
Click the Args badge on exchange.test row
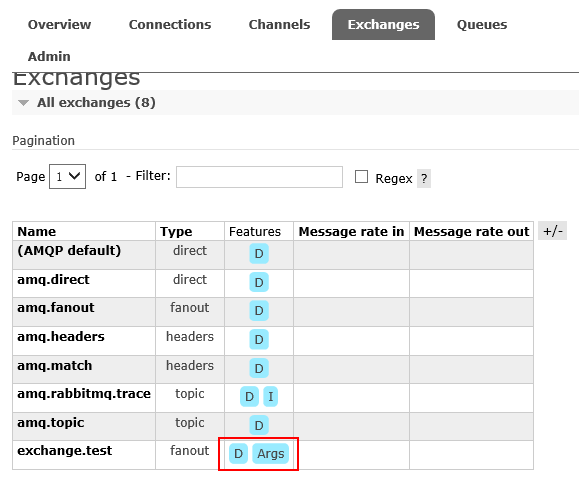(x=271, y=453)
